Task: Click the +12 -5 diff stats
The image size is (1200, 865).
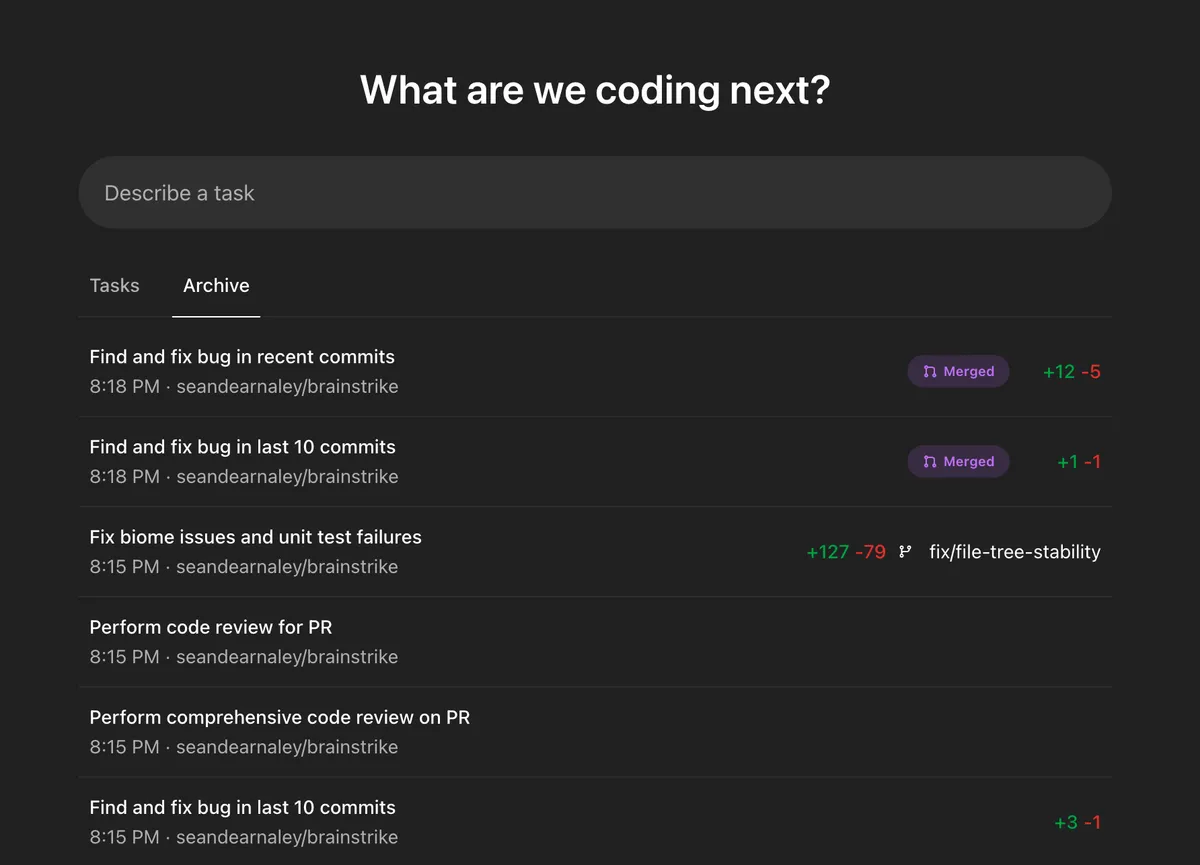Action: tap(1071, 372)
